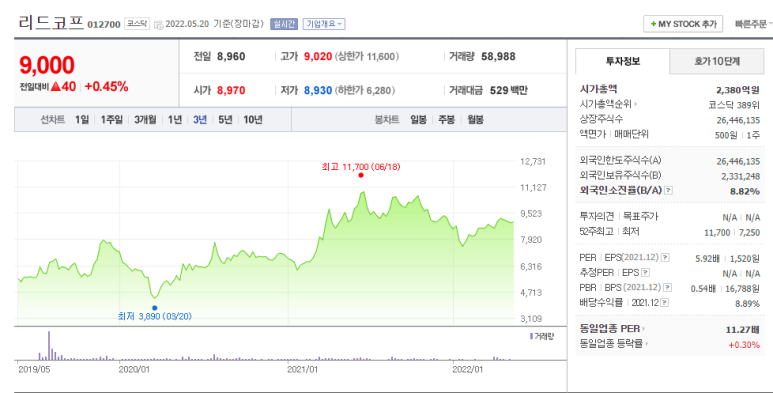This screenshot has height=393, width=773.
Task: Click the 거래대금 value 529 백만
Action: click(x=509, y=90)
